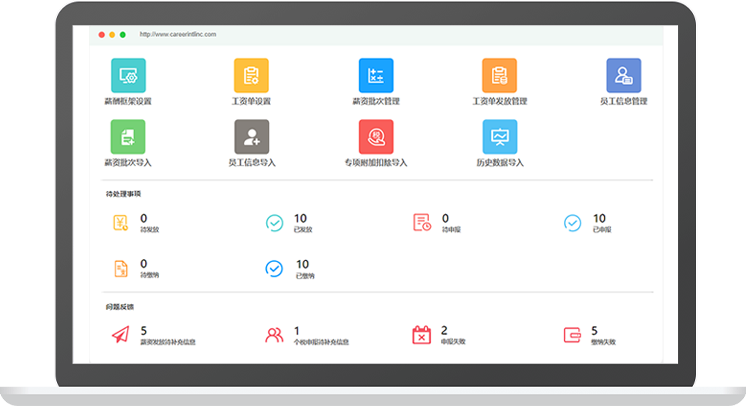This screenshot has height=406, width=746.
Task: Open 员工信息管理 employee info icon
Action: click(x=623, y=76)
